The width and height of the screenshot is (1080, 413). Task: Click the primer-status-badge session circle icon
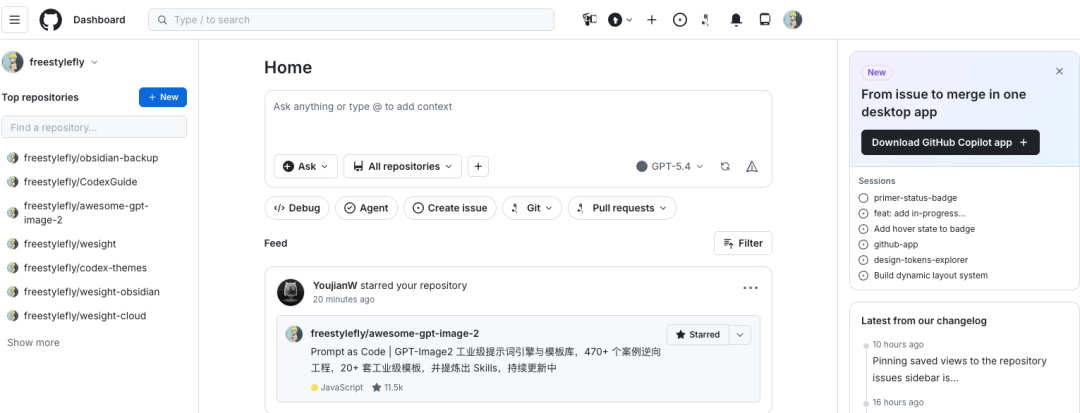864,198
